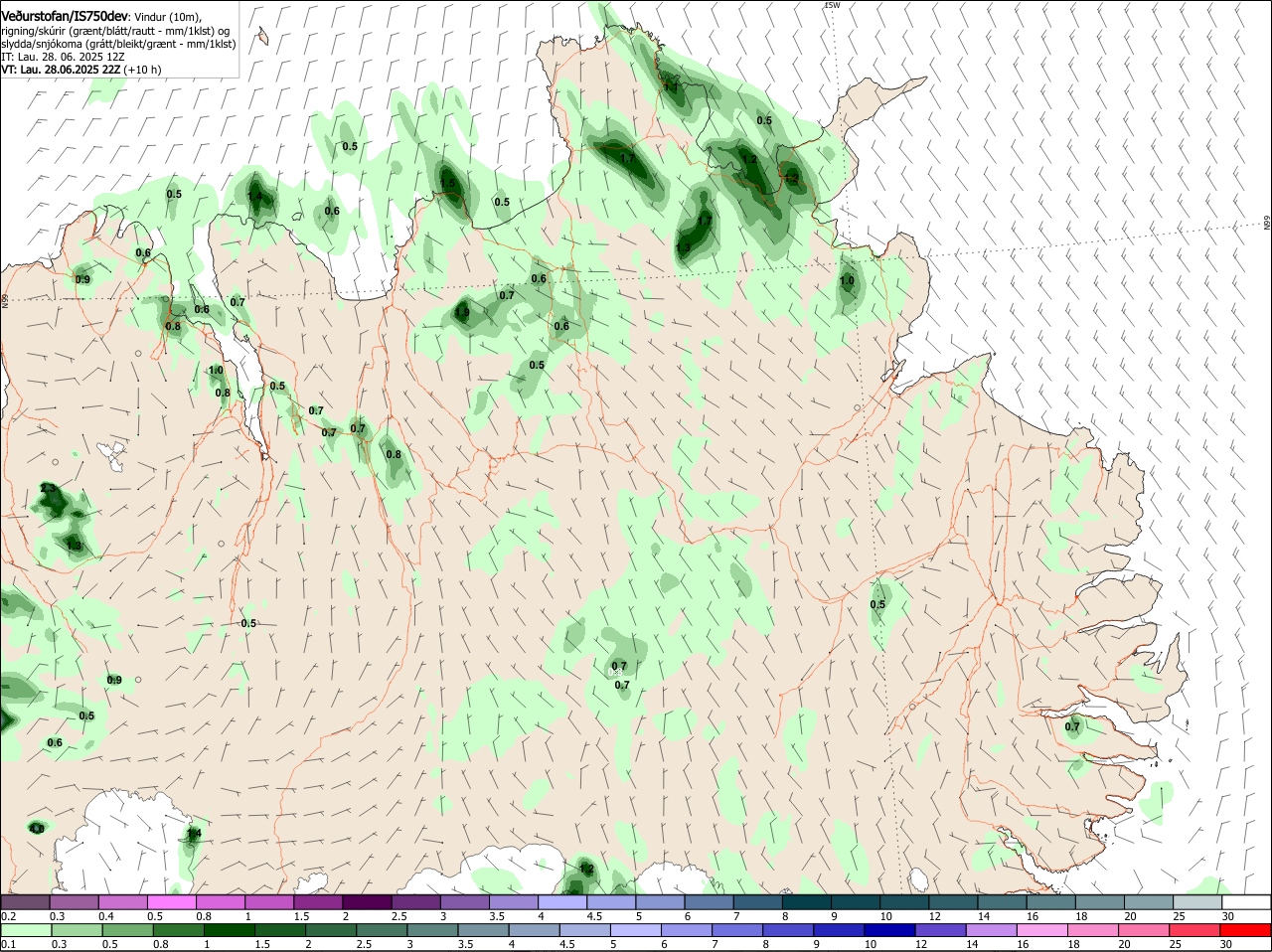Click the 15W longitude label
The width and height of the screenshot is (1272, 952).
(832, 6)
